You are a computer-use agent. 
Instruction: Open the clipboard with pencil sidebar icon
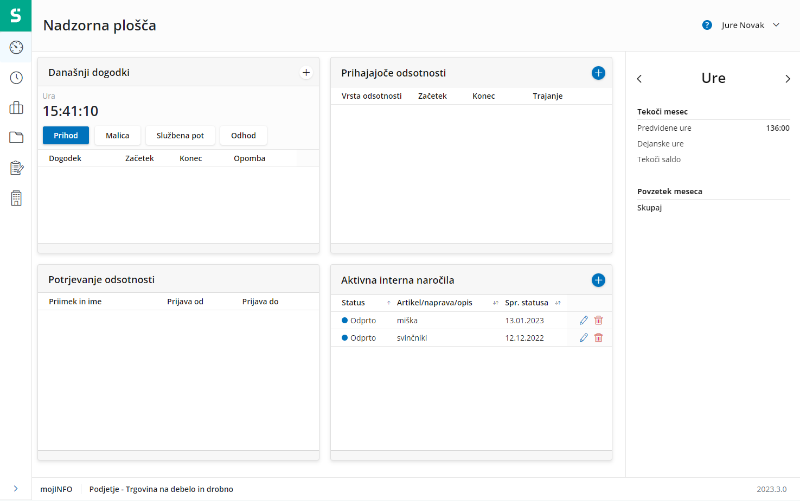coord(16,168)
